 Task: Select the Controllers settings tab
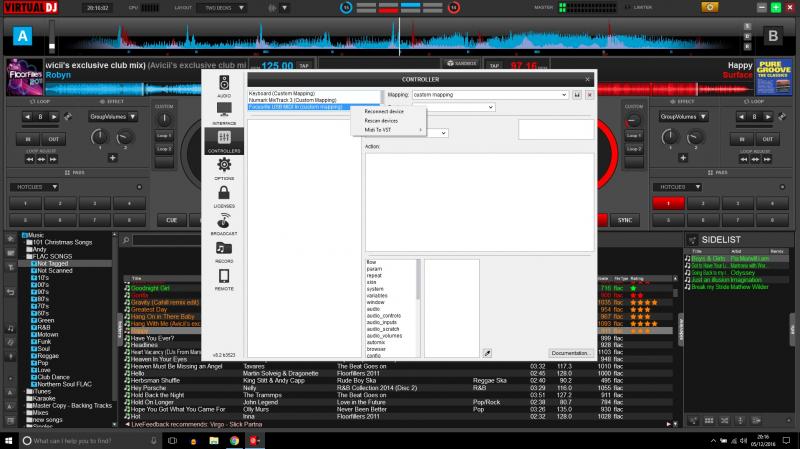click(224, 141)
